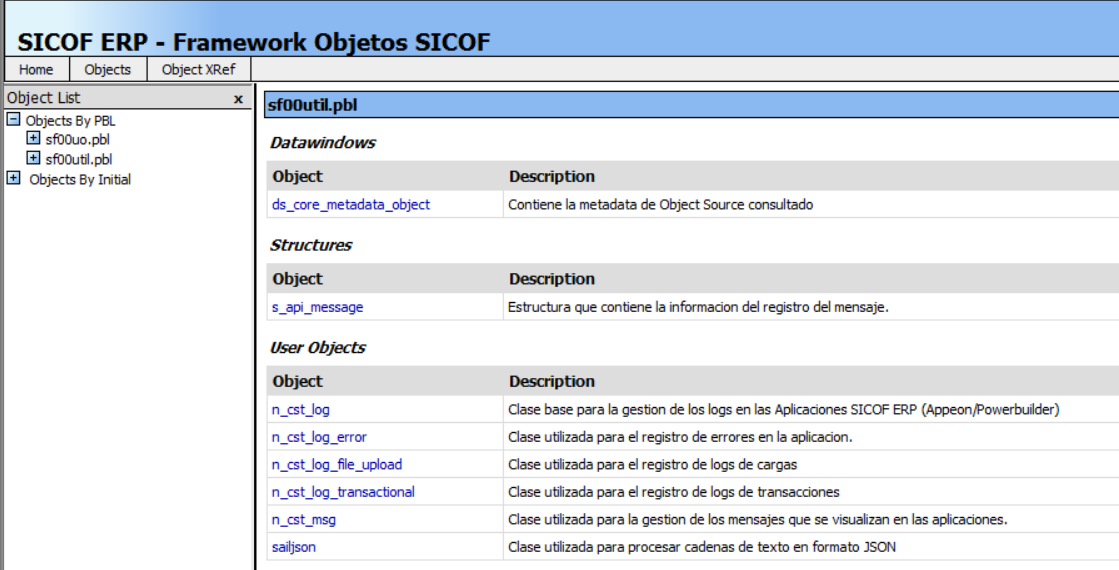Open the n_cst_log_error link
This screenshot has width=1119, height=570.
click(x=319, y=437)
